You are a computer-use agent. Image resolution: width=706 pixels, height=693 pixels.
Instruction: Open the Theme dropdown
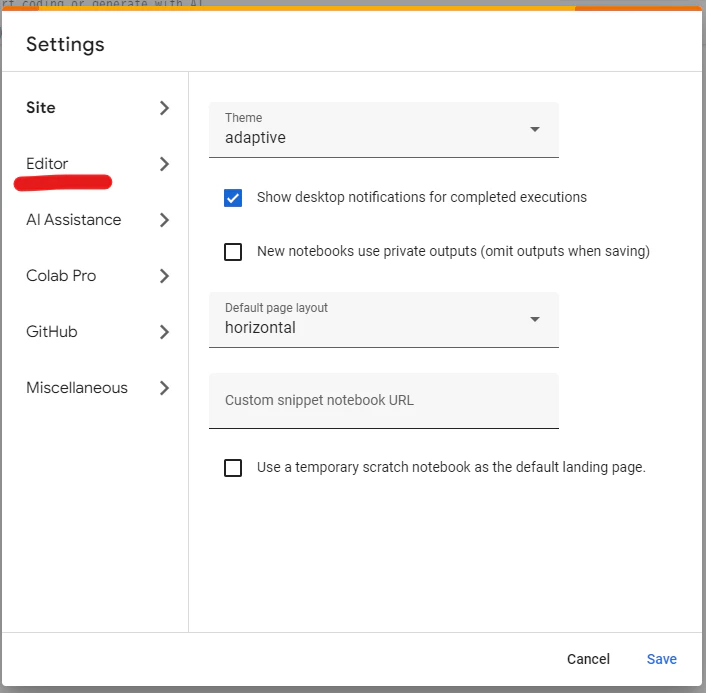coord(384,130)
